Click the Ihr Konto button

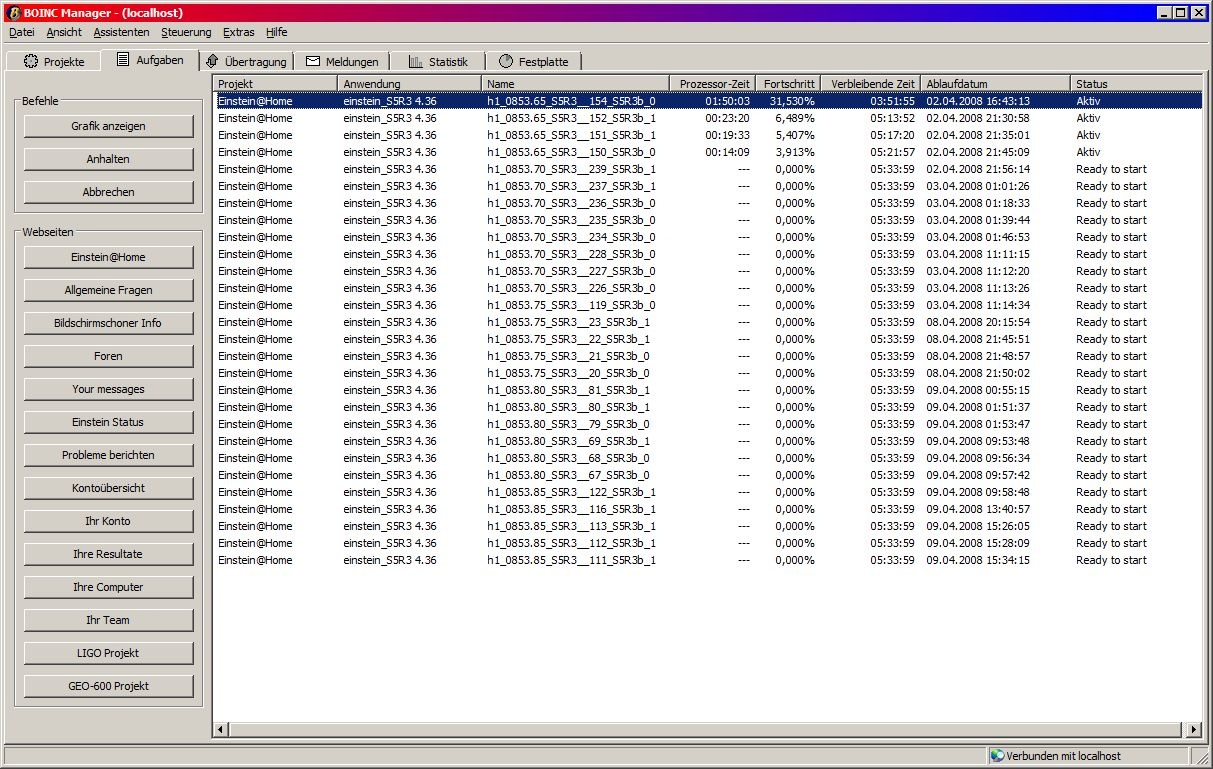(x=108, y=521)
